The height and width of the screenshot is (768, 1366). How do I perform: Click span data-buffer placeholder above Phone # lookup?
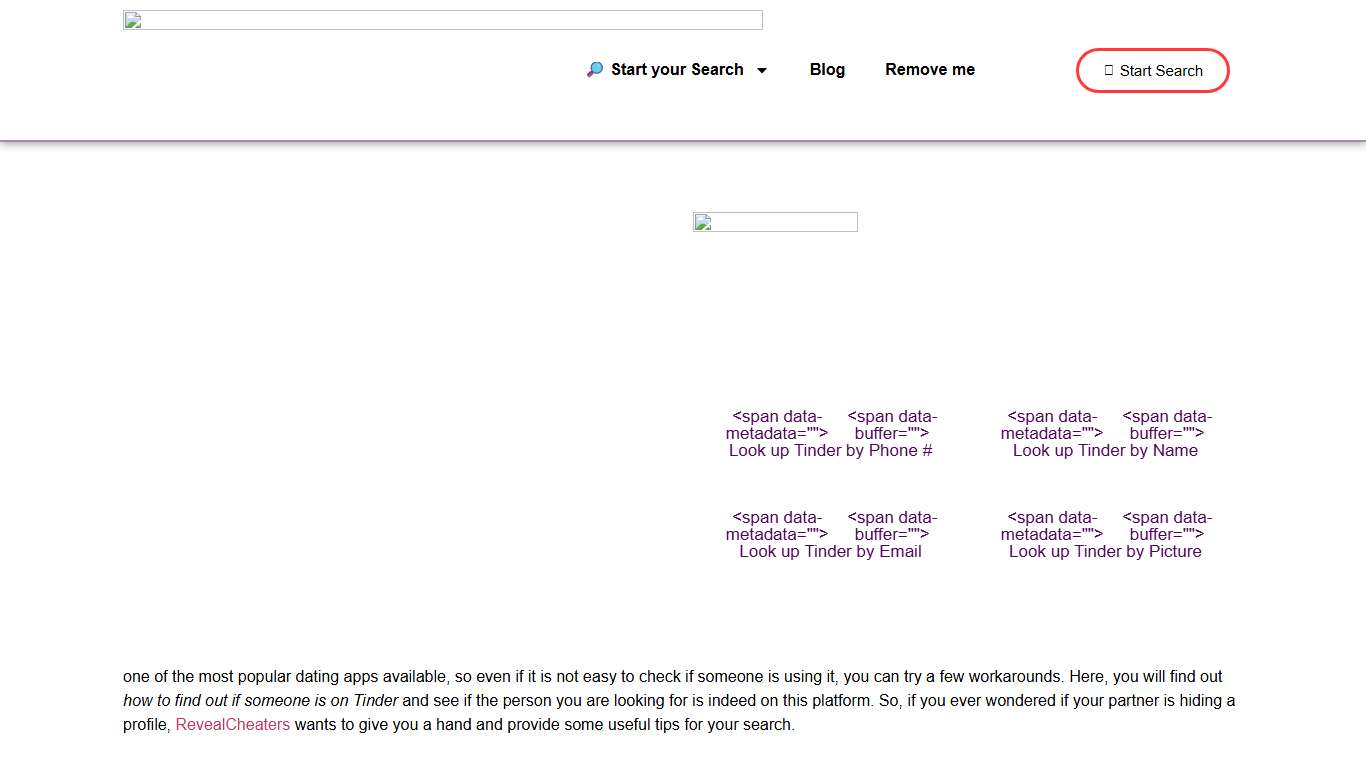coord(892,425)
